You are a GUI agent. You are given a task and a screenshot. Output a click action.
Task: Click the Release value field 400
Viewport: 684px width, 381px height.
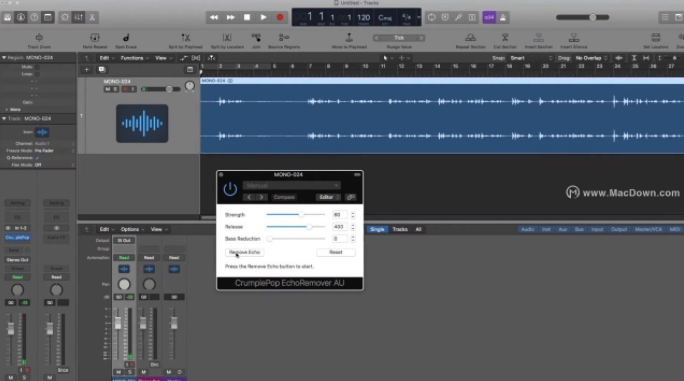[x=339, y=227]
